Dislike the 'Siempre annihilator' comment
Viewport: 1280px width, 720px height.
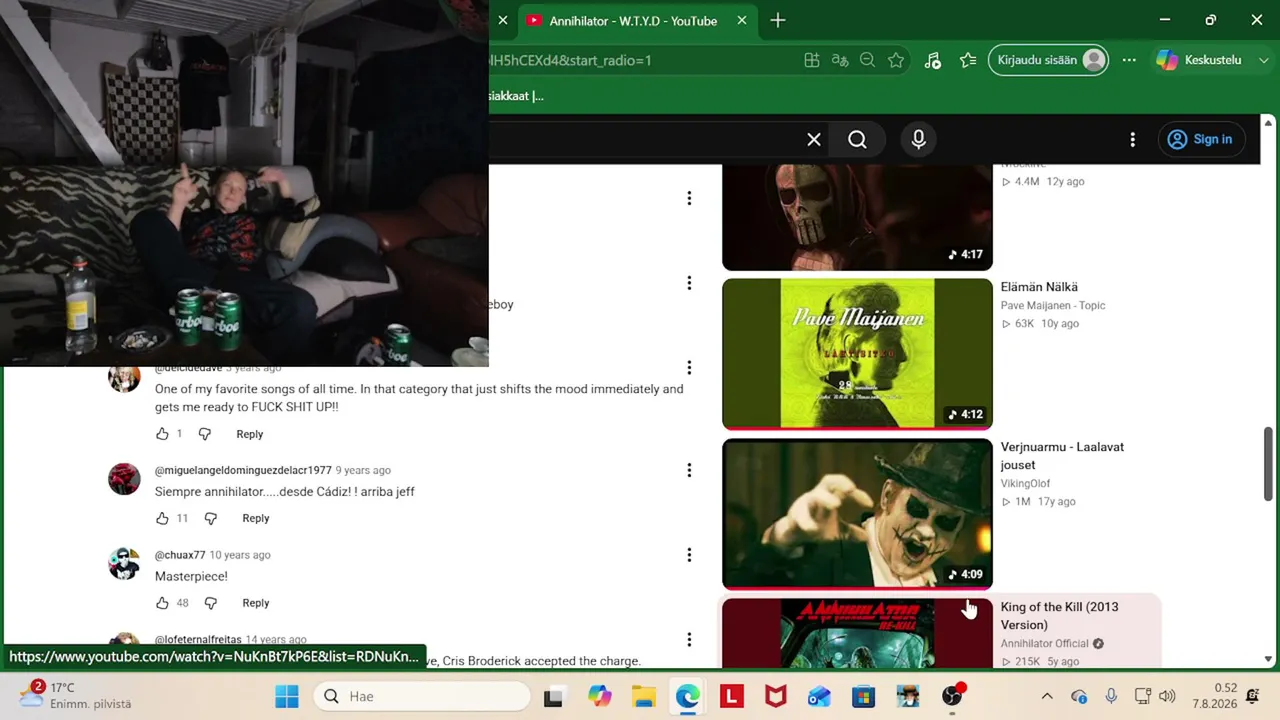coord(210,518)
